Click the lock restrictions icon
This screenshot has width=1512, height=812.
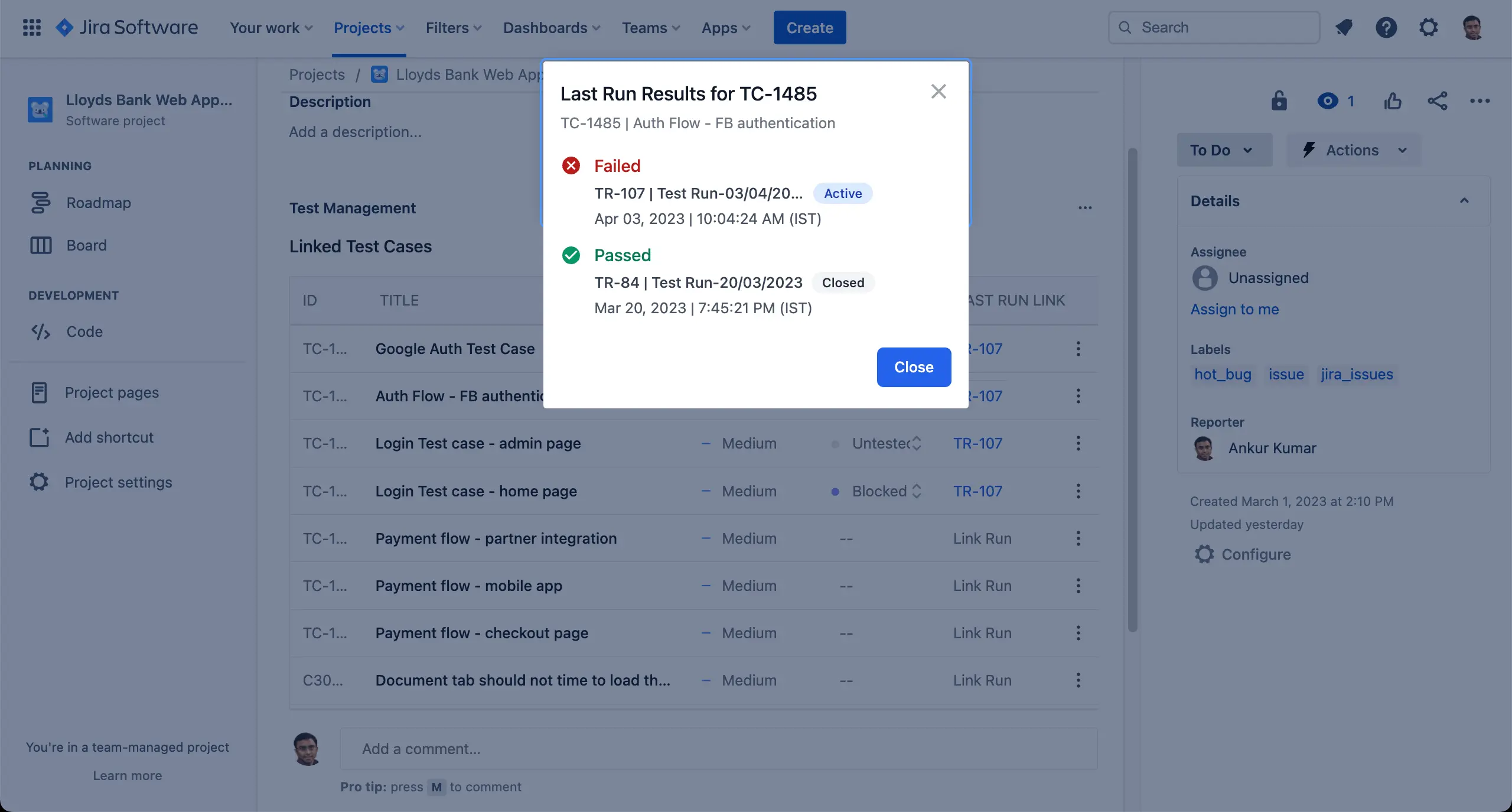pos(1279,101)
